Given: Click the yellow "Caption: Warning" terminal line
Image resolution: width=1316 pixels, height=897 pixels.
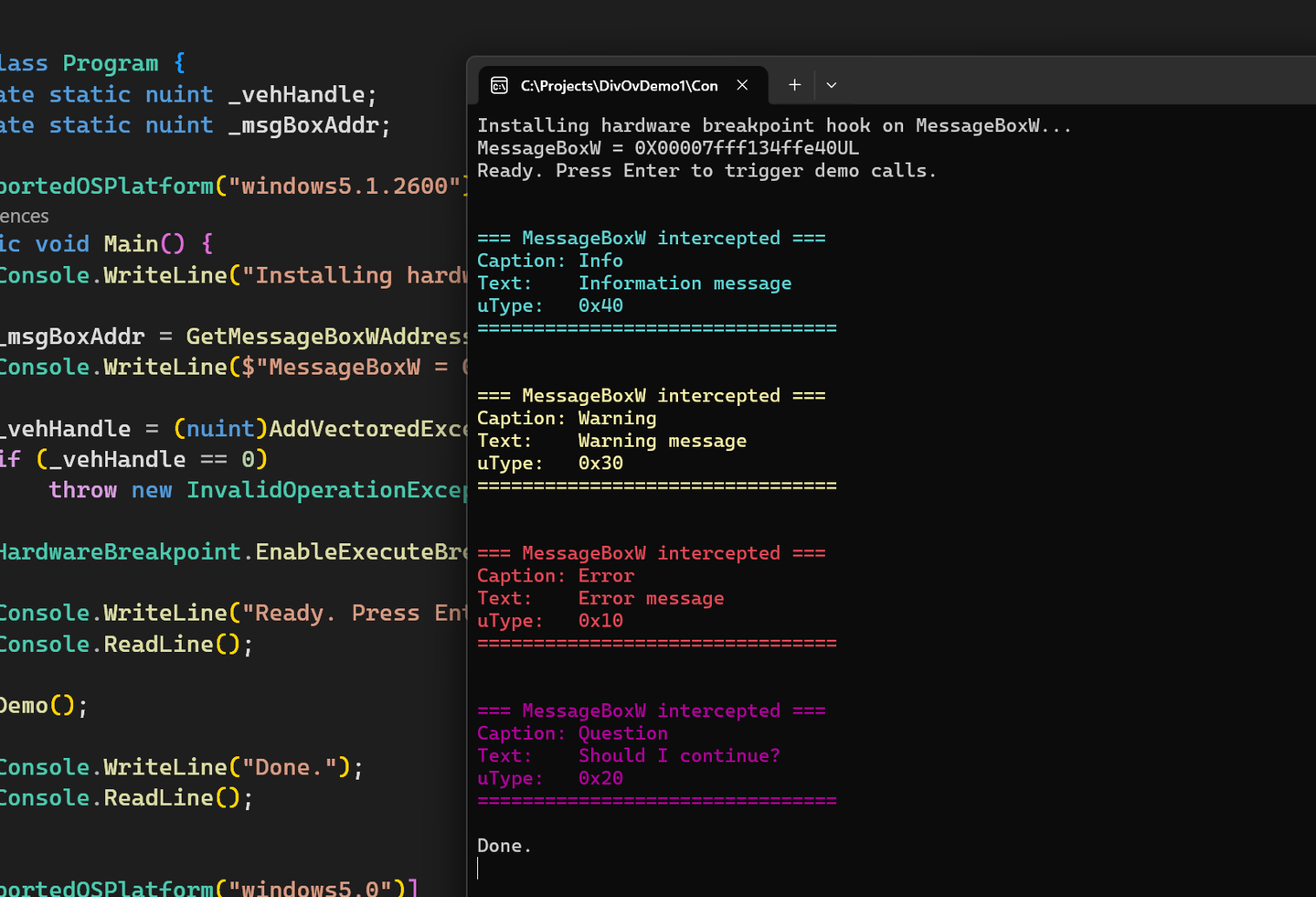Looking at the screenshot, I should (567, 419).
